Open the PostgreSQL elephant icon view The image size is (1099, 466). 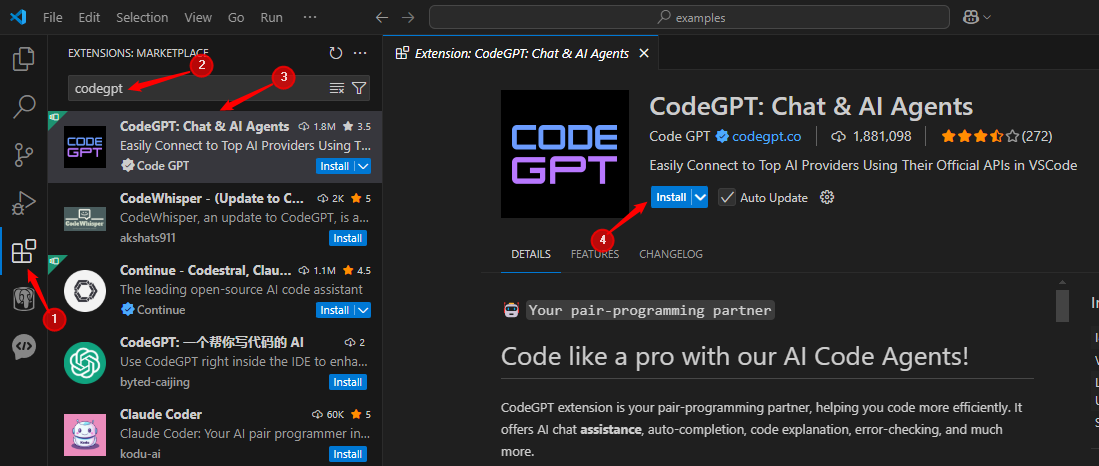(24, 299)
